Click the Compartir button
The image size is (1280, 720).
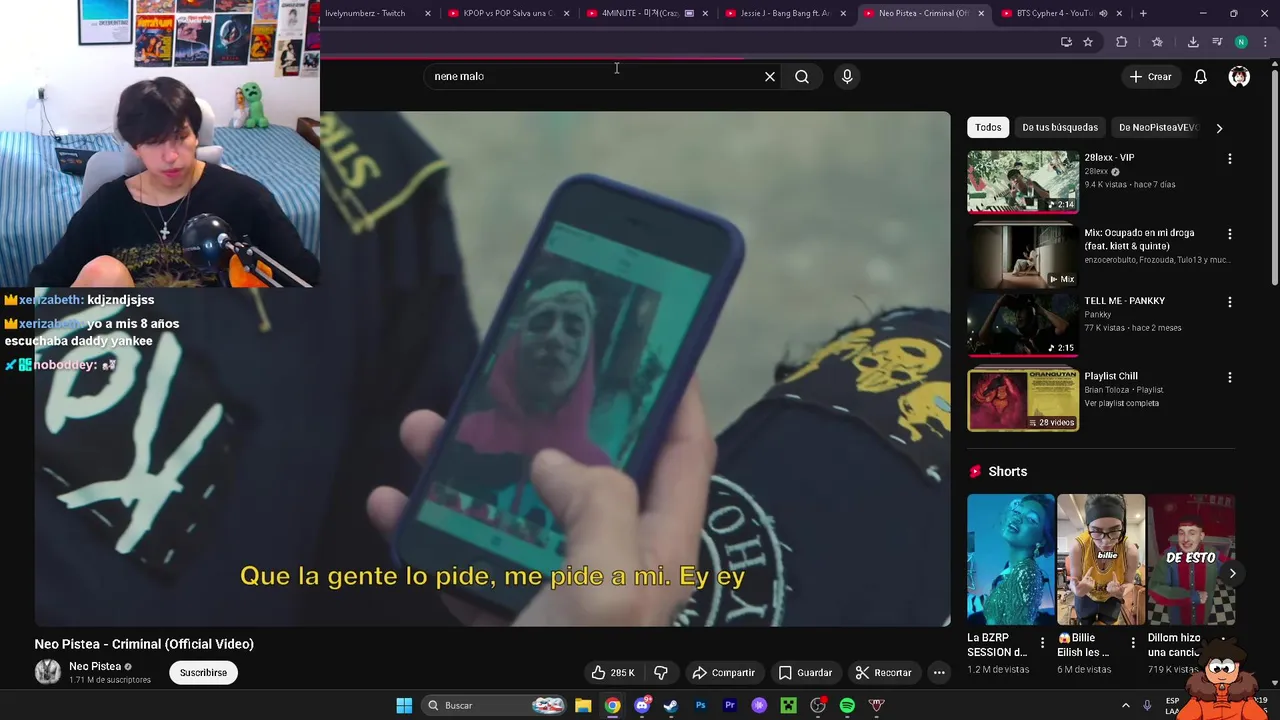(x=723, y=673)
